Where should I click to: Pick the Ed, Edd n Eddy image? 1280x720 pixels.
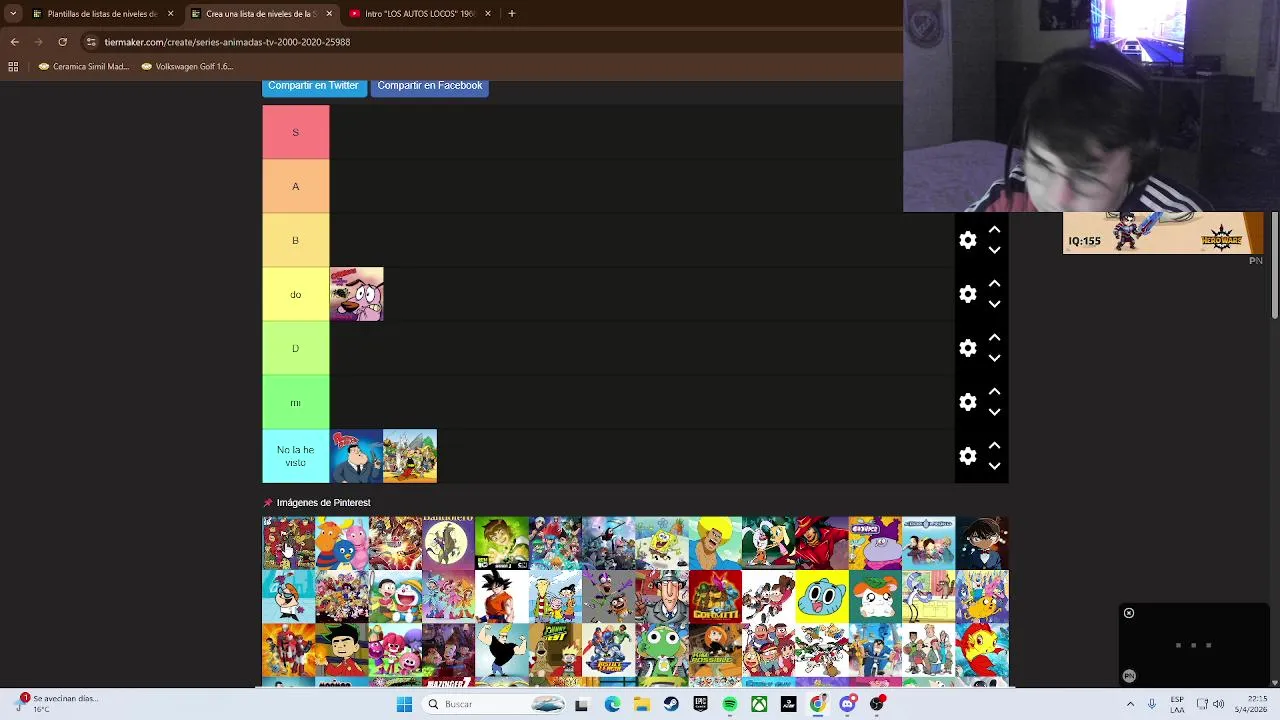[x=555, y=597]
